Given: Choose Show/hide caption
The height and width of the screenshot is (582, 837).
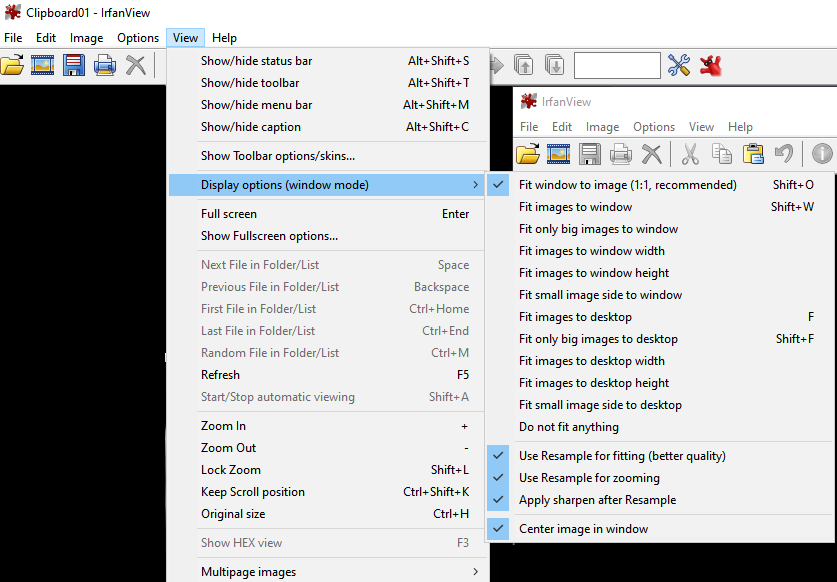Looking at the screenshot, I should pos(327,127).
